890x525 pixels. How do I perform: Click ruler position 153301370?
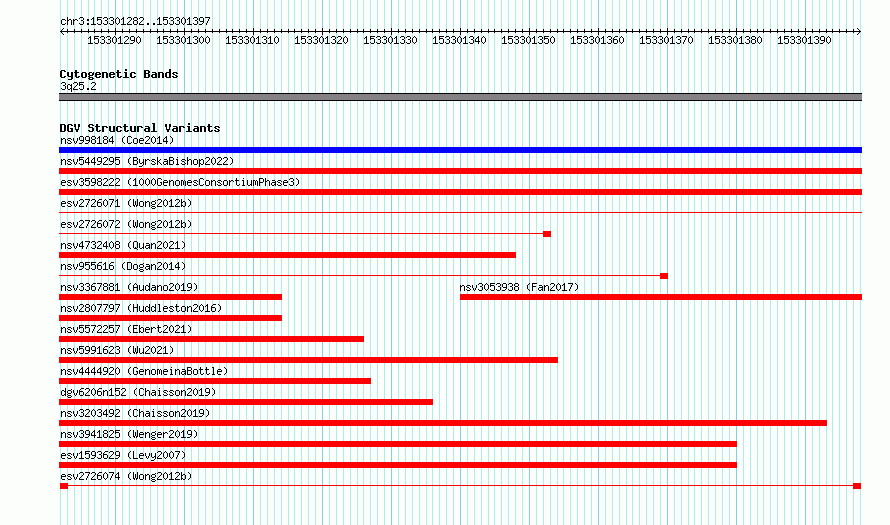click(666, 40)
